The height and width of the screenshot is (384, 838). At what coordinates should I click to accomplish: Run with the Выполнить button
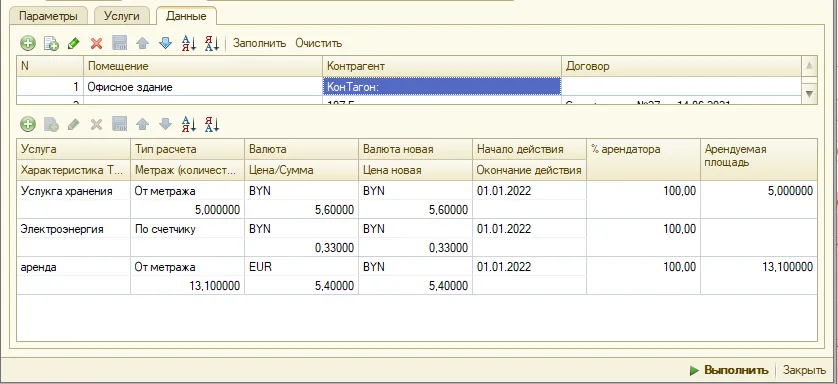(x=729, y=370)
